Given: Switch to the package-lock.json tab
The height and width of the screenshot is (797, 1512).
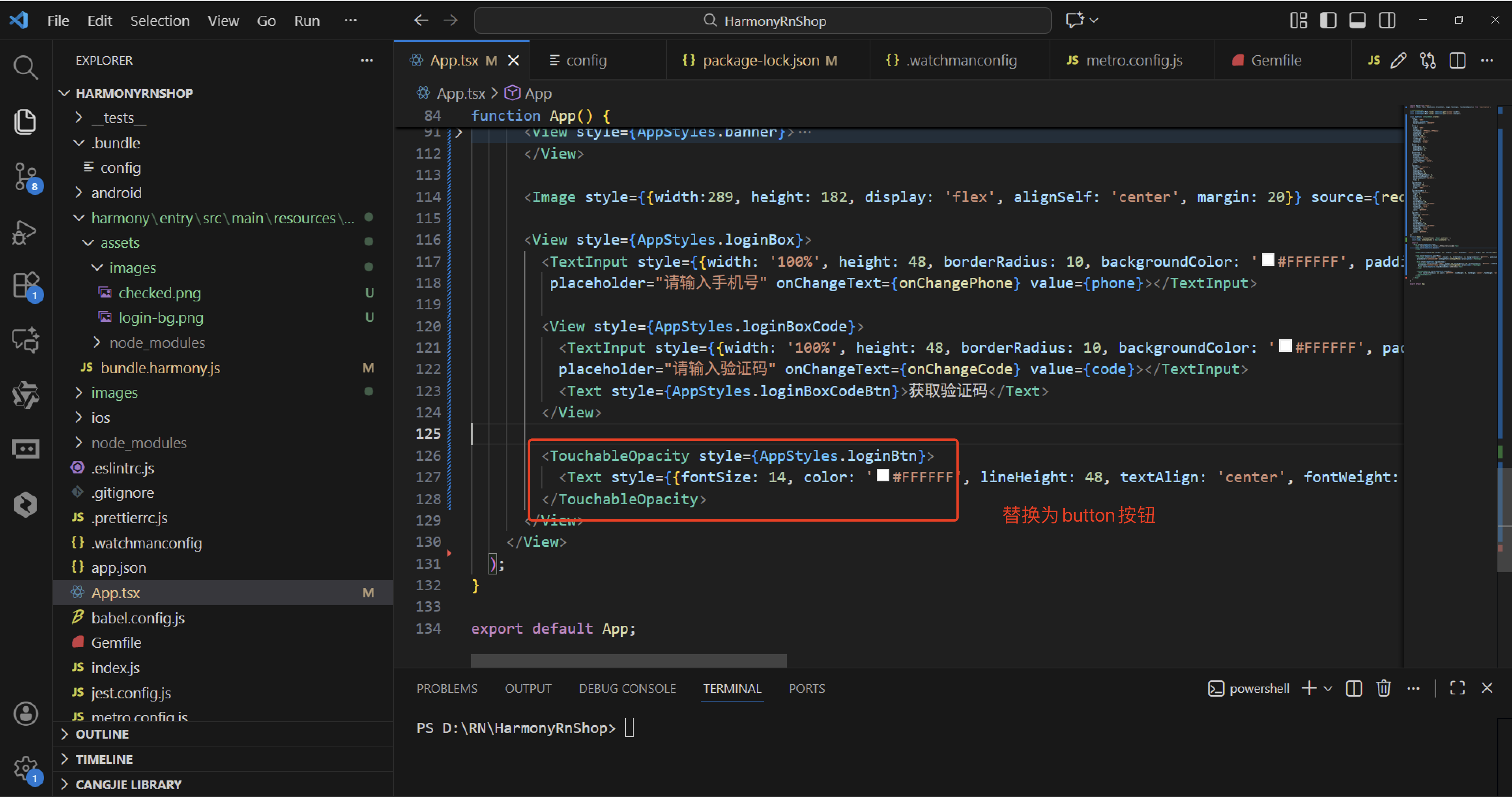Looking at the screenshot, I should pyautogui.click(x=761, y=60).
